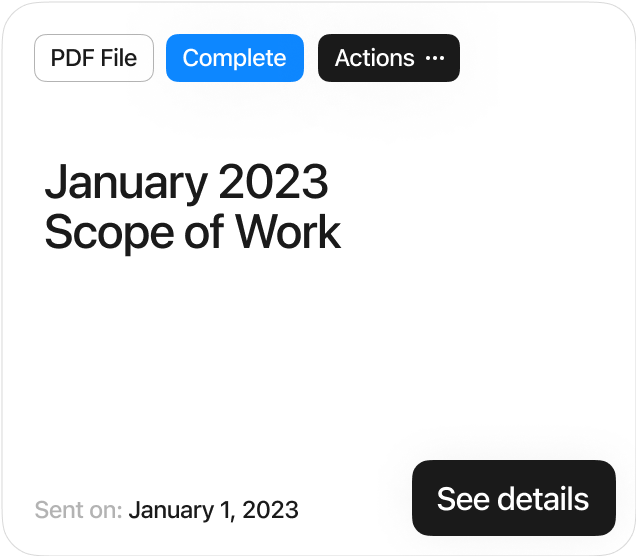Select the blue Complete status badge
636x556 pixels.
234,58
